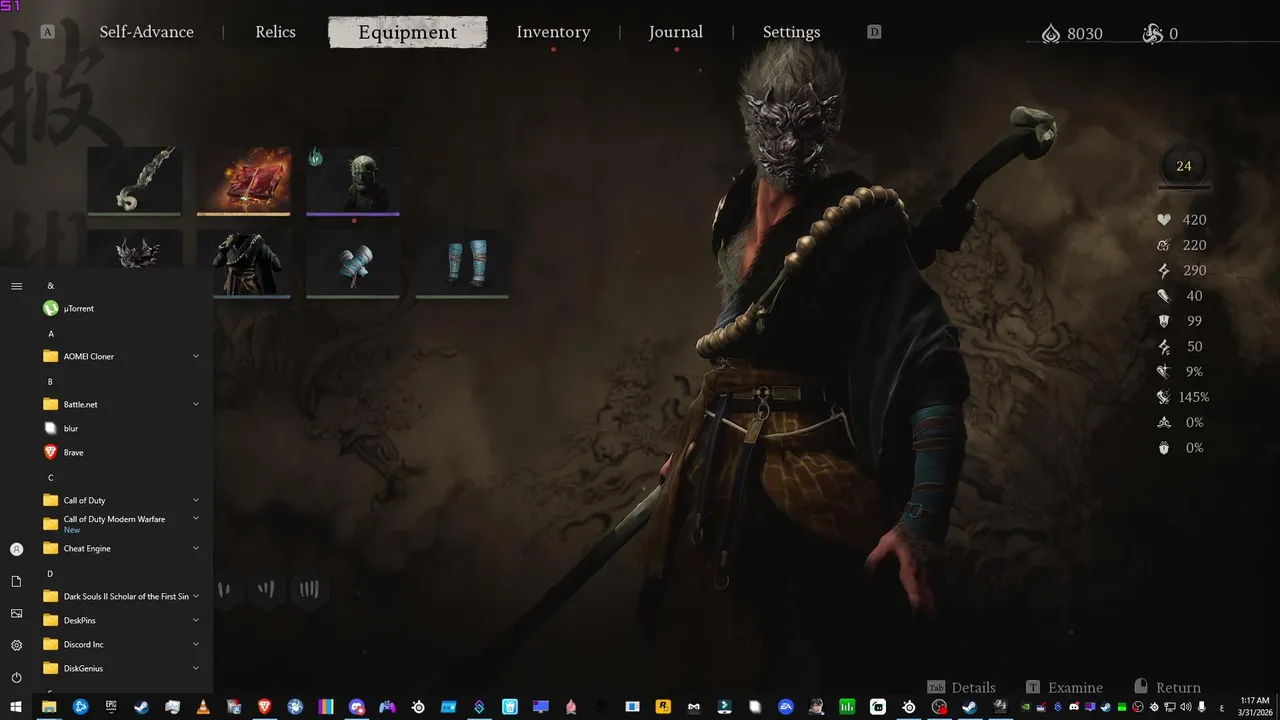Open VLC media player from the taskbar
The height and width of the screenshot is (720, 1280).
click(203, 707)
